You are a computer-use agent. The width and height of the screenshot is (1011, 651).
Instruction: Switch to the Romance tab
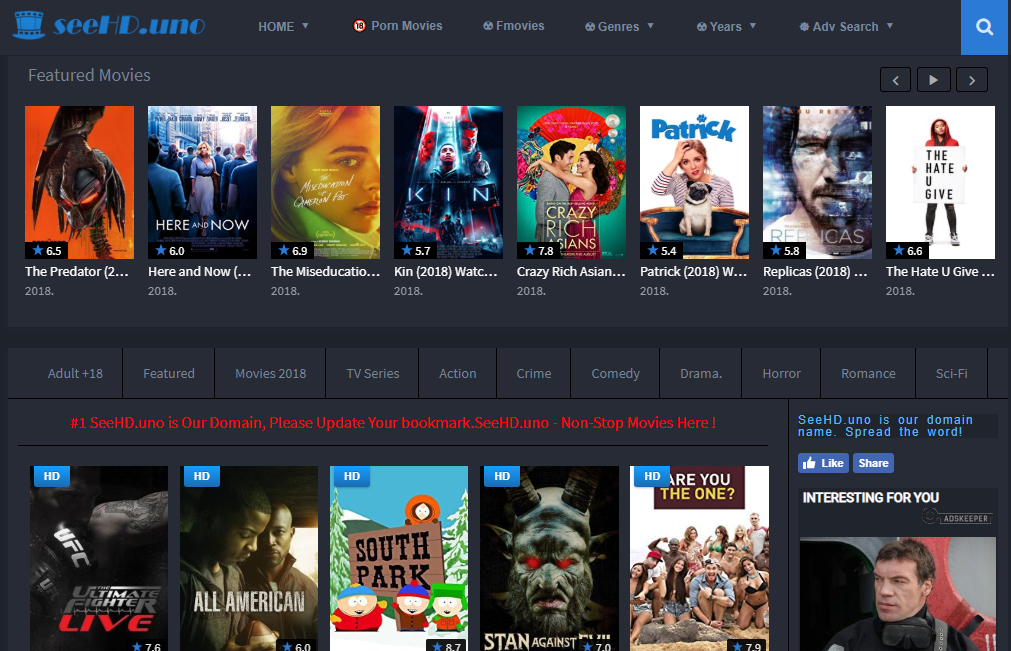pos(868,373)
